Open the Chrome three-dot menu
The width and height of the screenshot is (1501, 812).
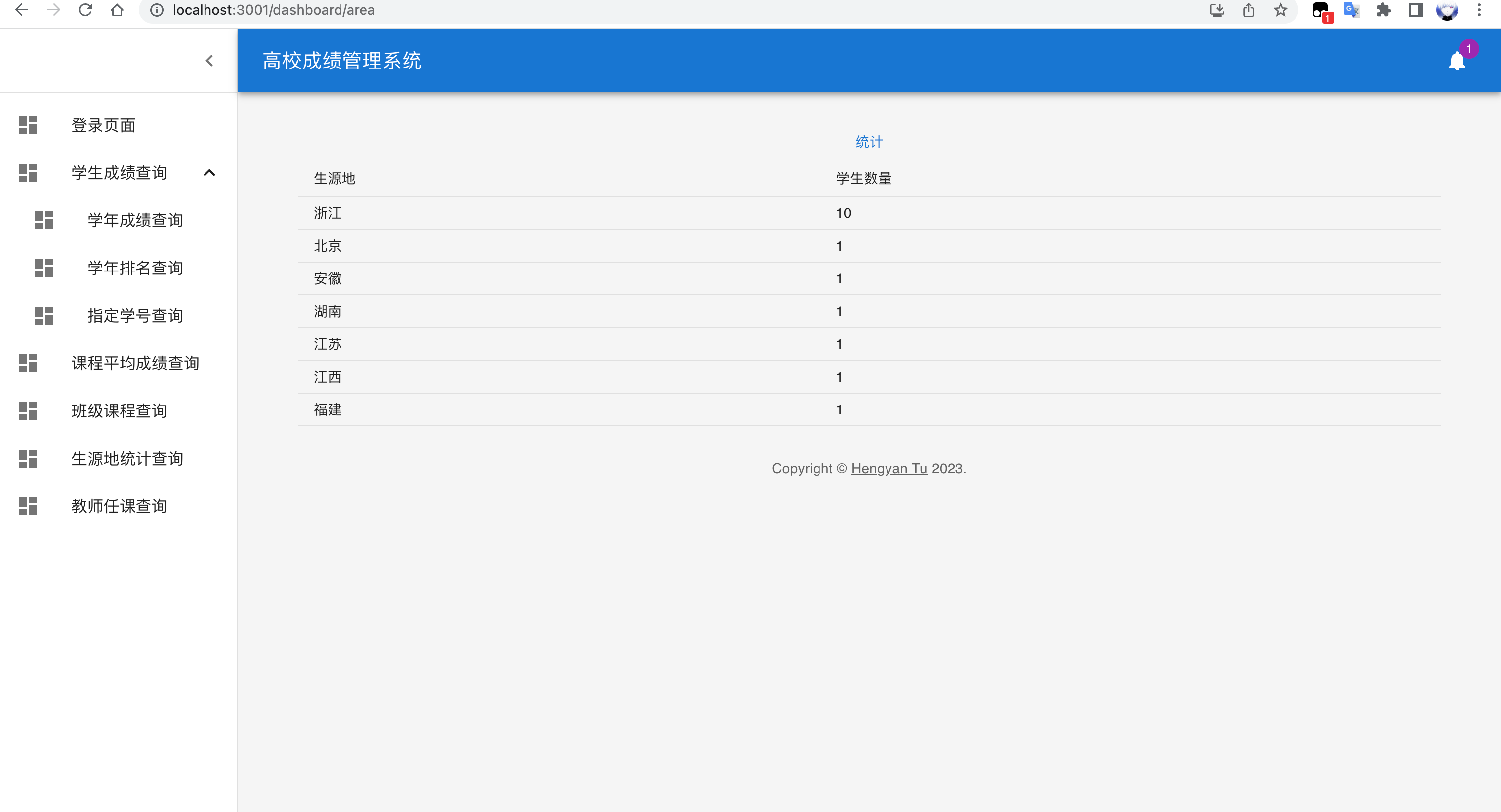click(x=1479, y=10)
